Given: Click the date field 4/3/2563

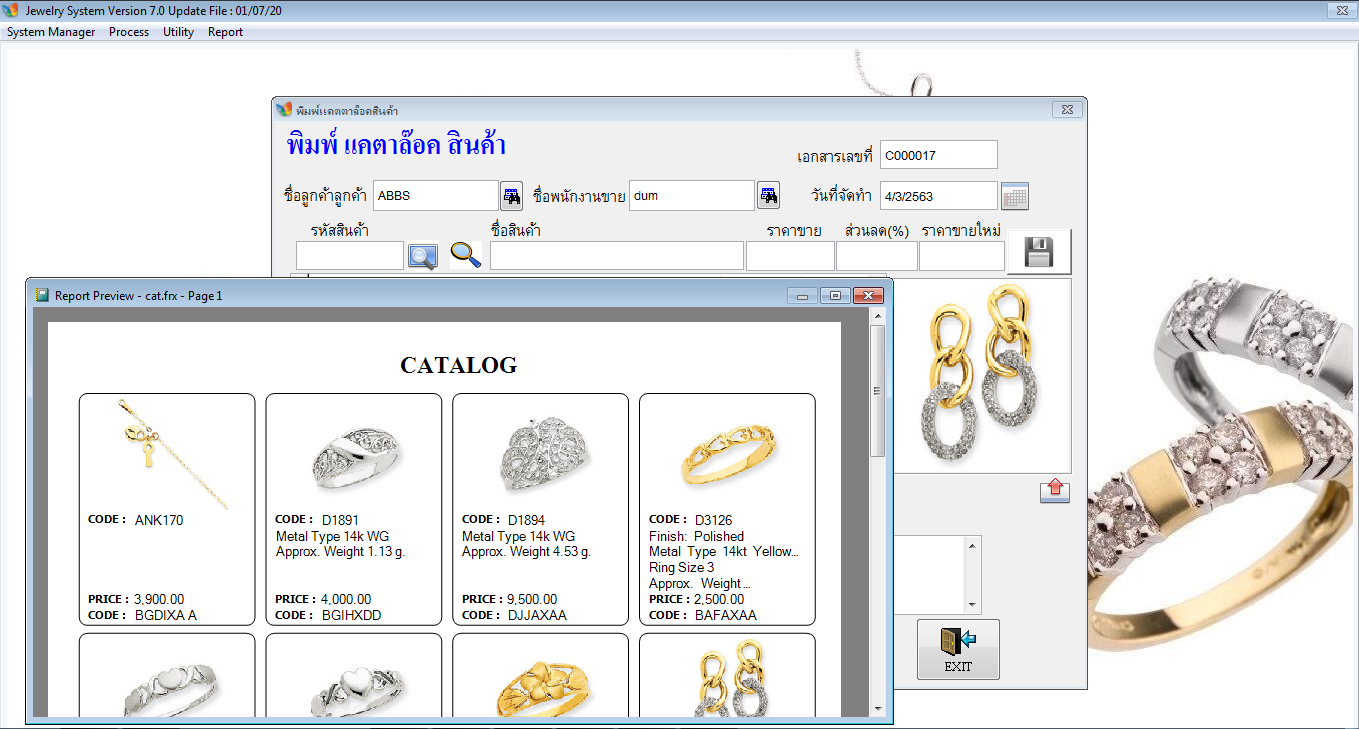Looking at the screenshot, I should (939, 196).
